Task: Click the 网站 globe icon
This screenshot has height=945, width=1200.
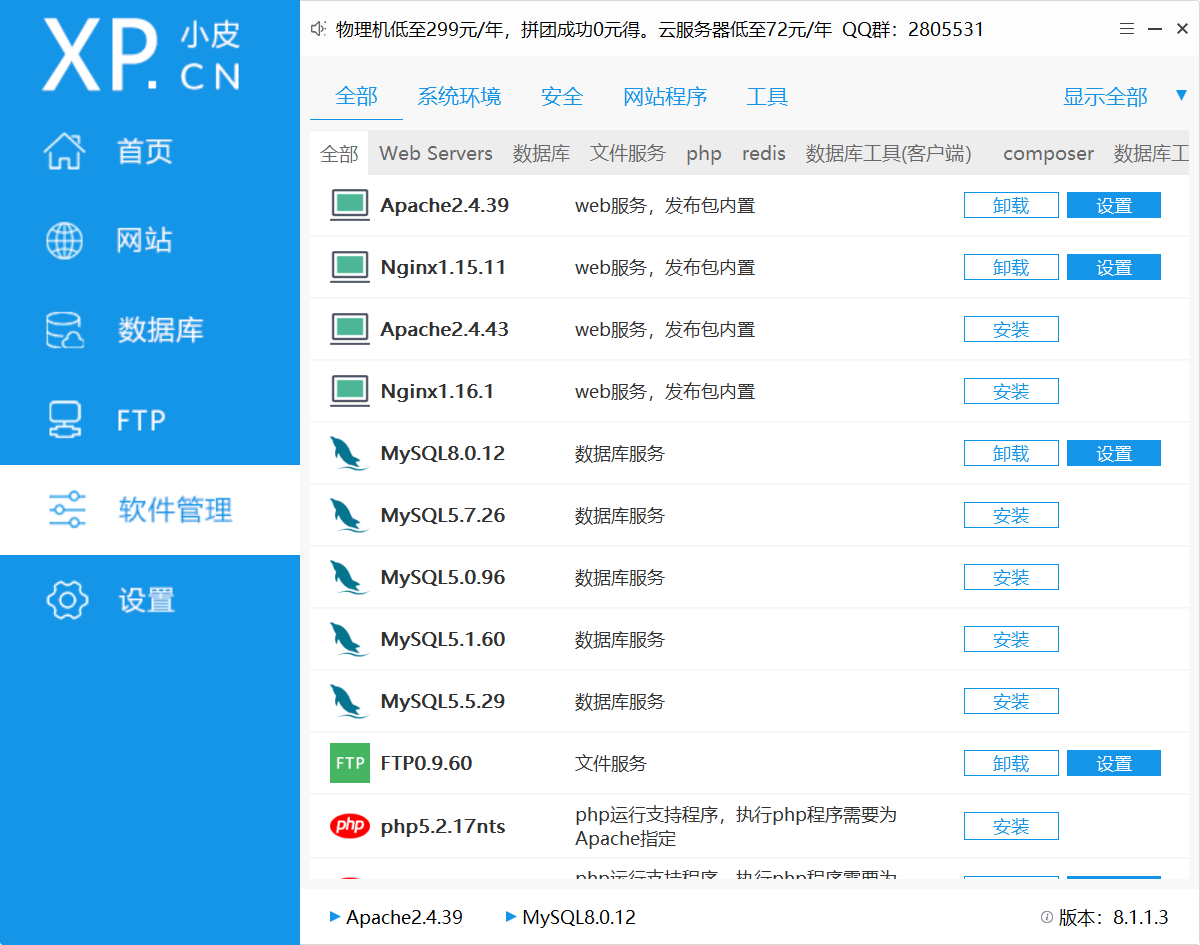Action: pos(66,240)
